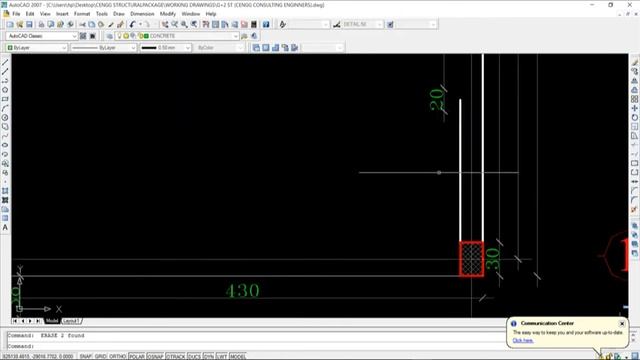
Task: Open the File menu
Action: point(16,14)
